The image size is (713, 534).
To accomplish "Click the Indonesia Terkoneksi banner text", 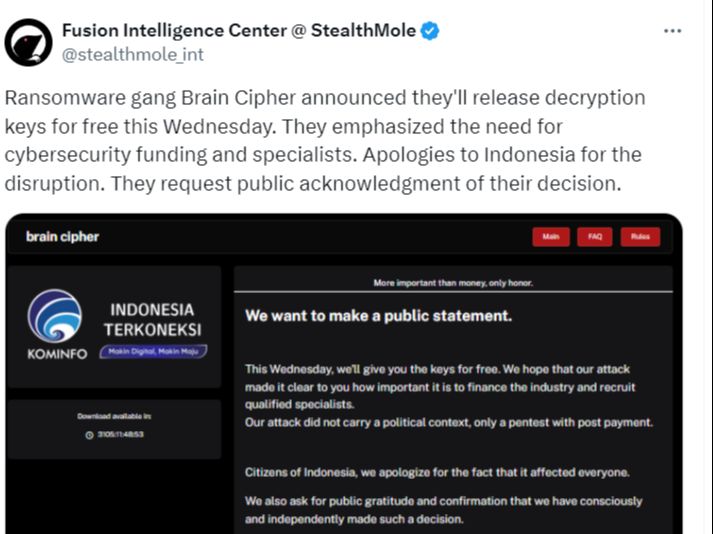I will click(x=152, y=320).
